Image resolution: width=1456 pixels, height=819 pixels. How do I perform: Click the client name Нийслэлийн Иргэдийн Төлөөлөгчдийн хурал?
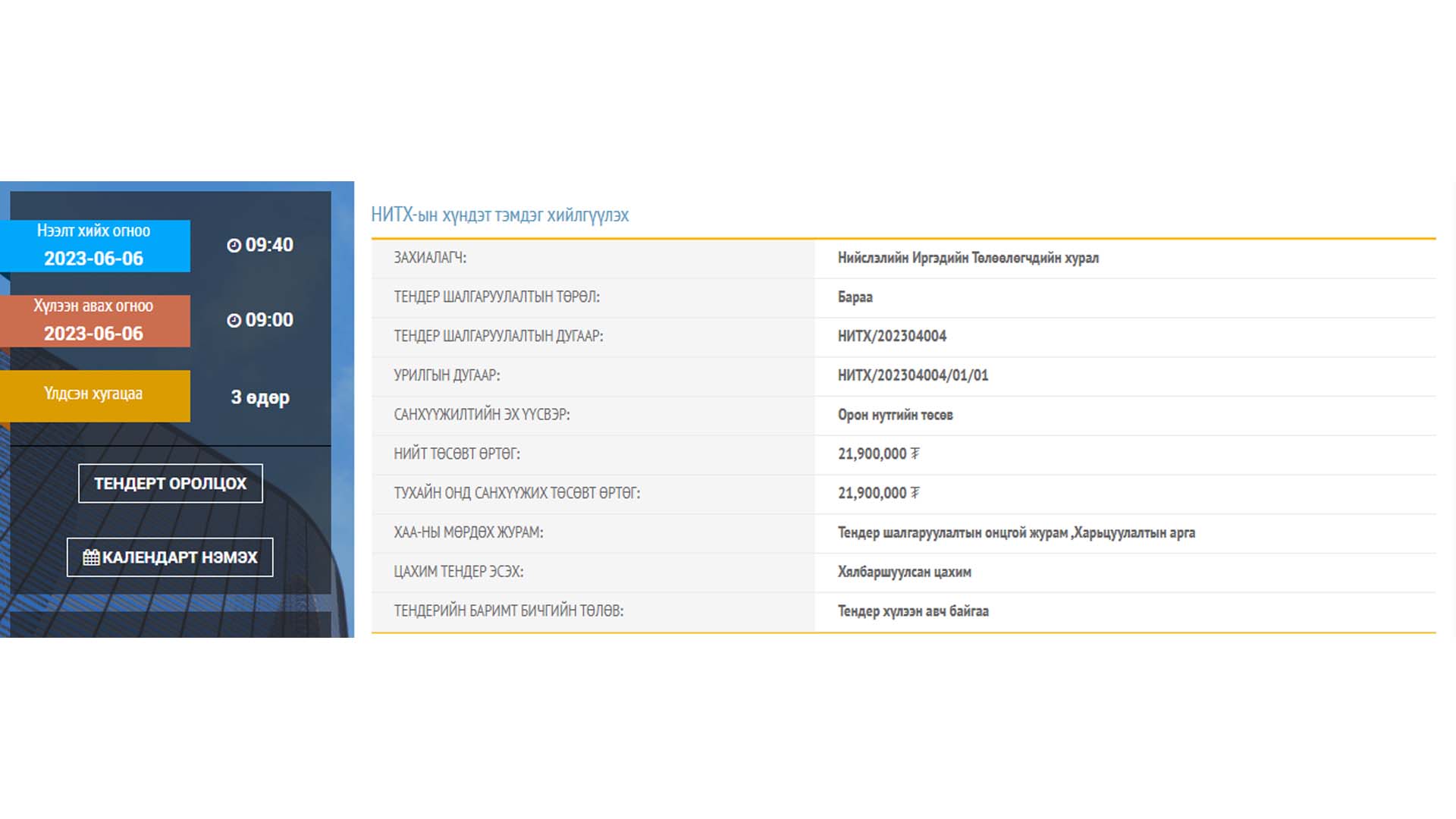point(968,258)
